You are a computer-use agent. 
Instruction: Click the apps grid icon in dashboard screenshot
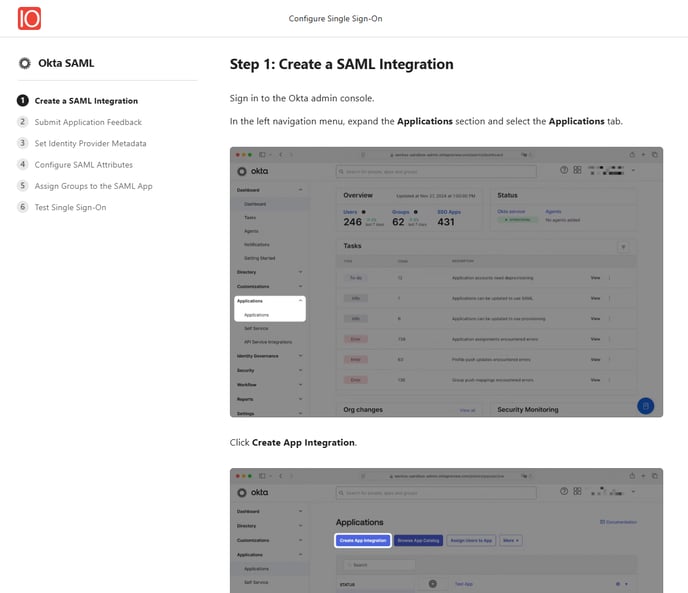577,170
